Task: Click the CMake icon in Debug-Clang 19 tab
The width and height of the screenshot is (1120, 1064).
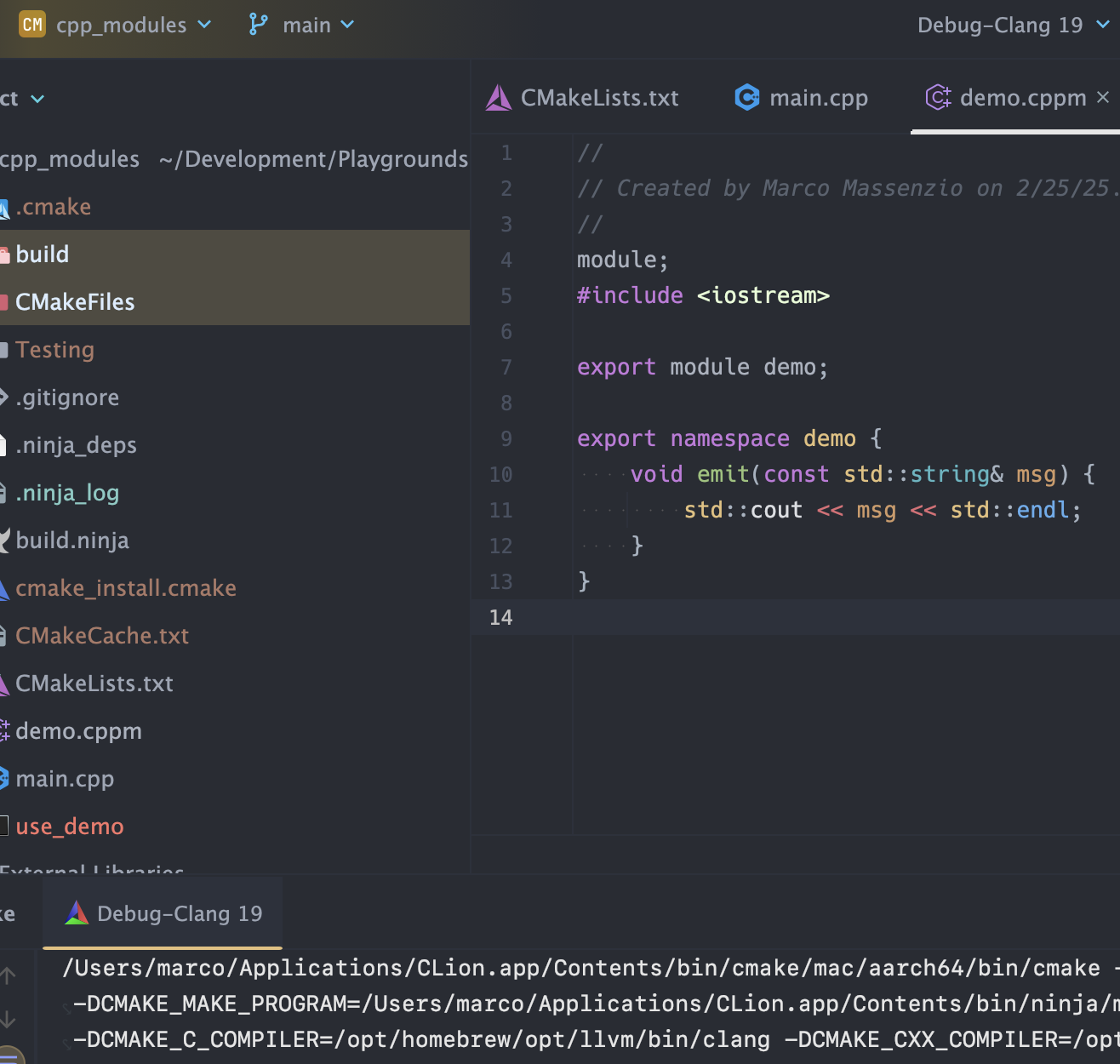Action: [77, 913]
